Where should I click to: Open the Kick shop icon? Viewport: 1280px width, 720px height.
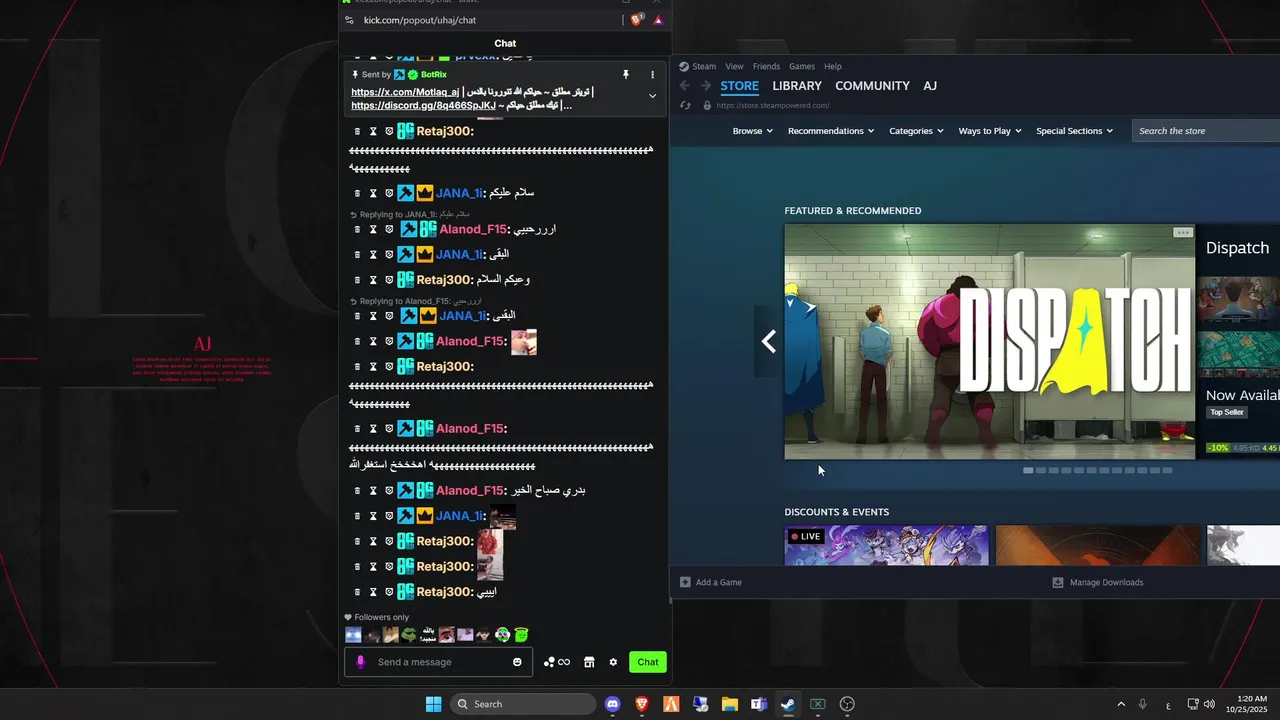click(x=589, y=662)
